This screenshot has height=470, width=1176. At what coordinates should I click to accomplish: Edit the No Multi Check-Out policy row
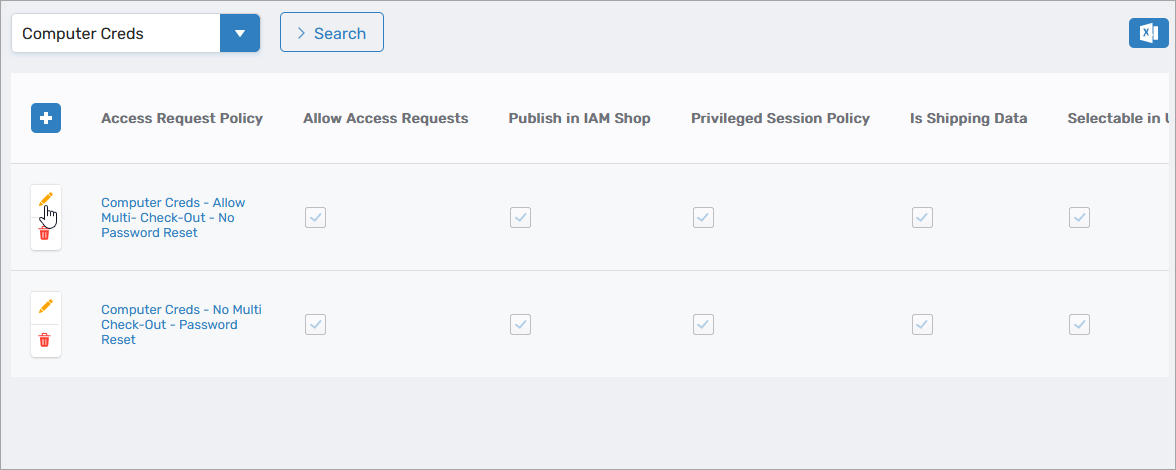[x=45, y=307]
